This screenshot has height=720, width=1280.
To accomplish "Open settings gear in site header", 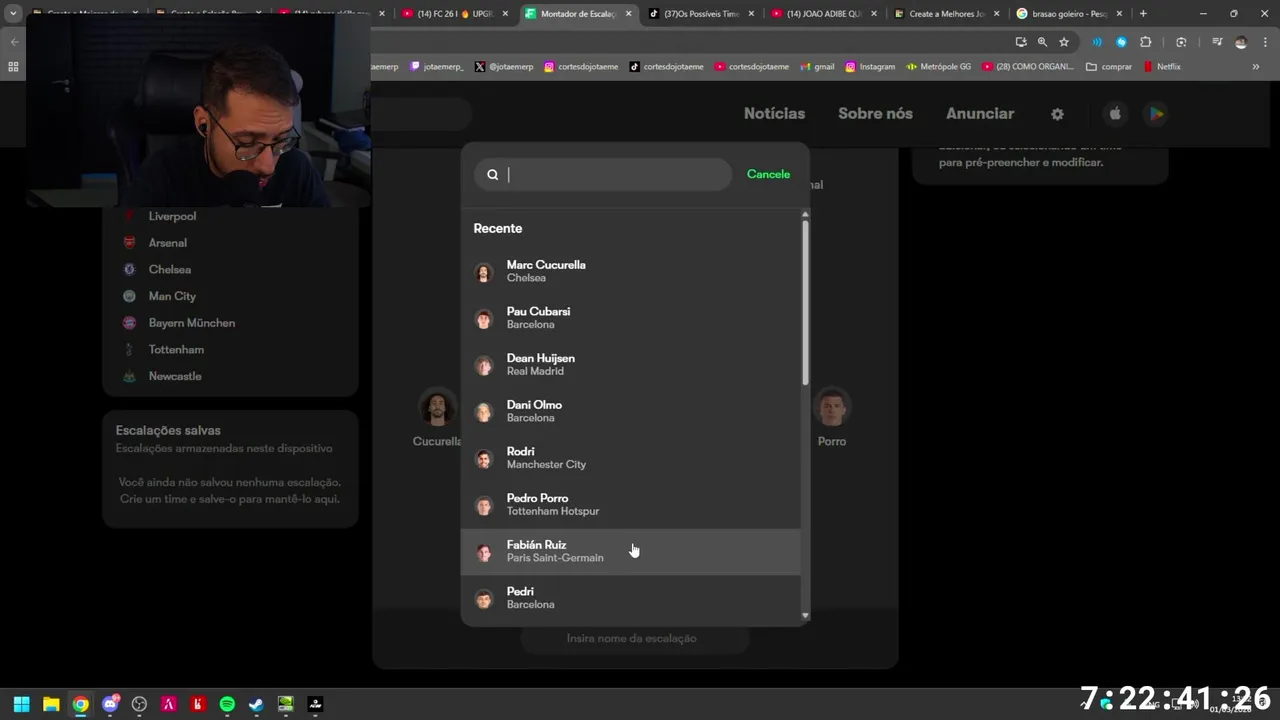I will [1057, 114].
